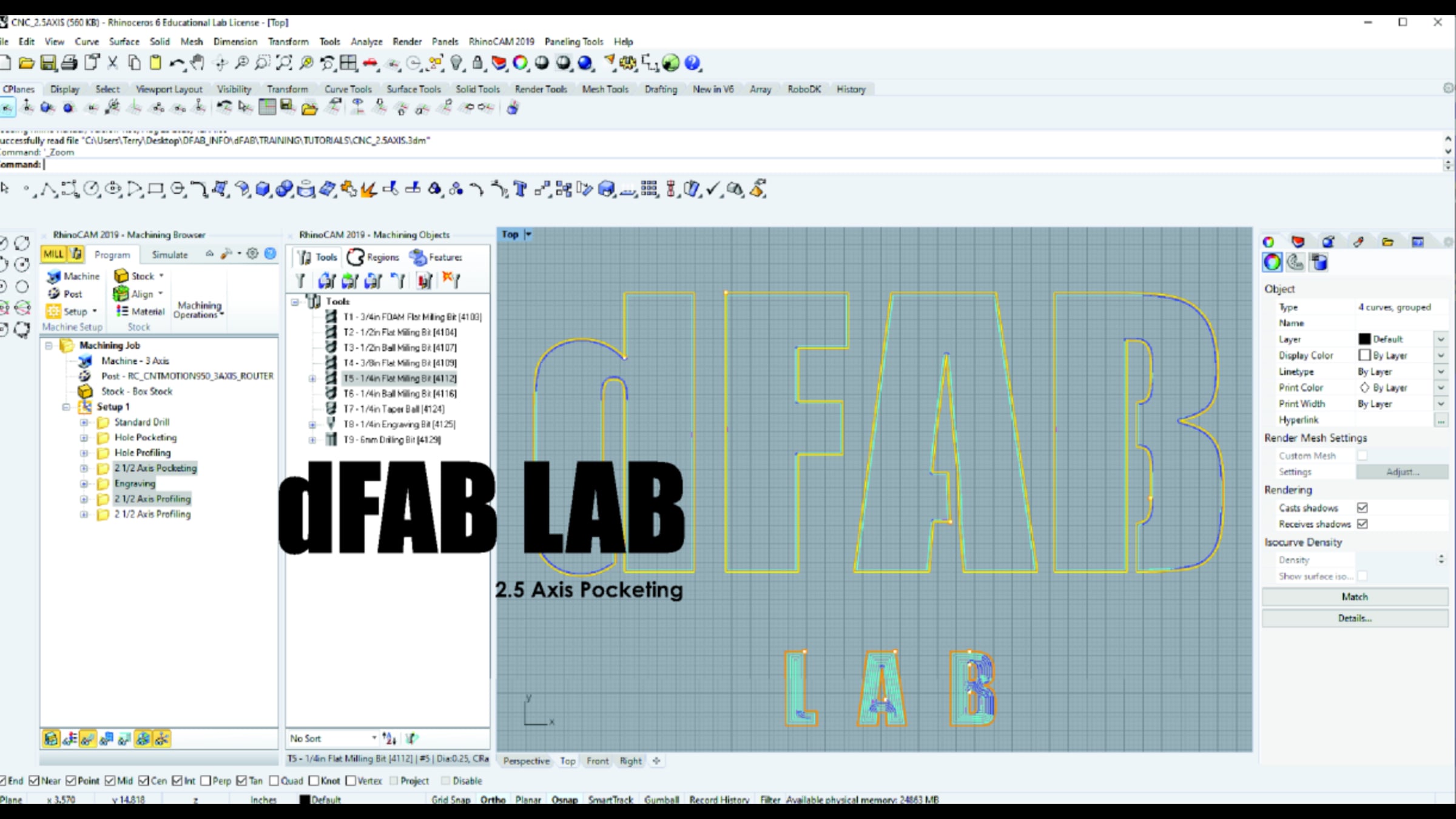Image resolution: width=1456 pixels, height=819 pixels.
Task: Expand the Standard Drill folder
Action: (84, 422)
